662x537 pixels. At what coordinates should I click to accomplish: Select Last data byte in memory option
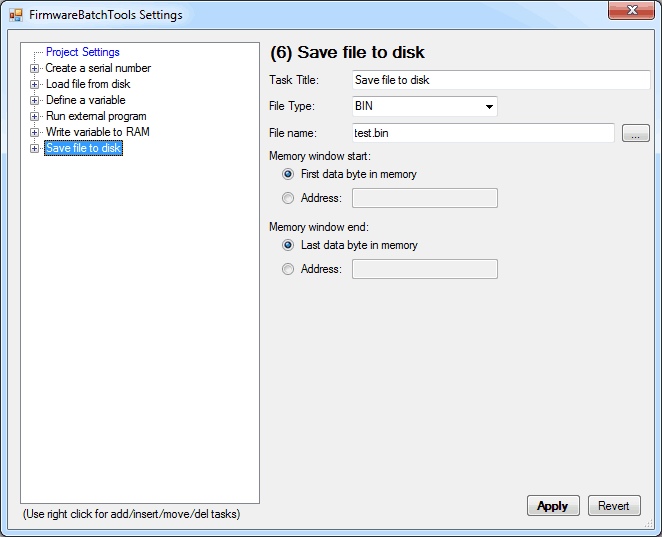click(288, 245)
